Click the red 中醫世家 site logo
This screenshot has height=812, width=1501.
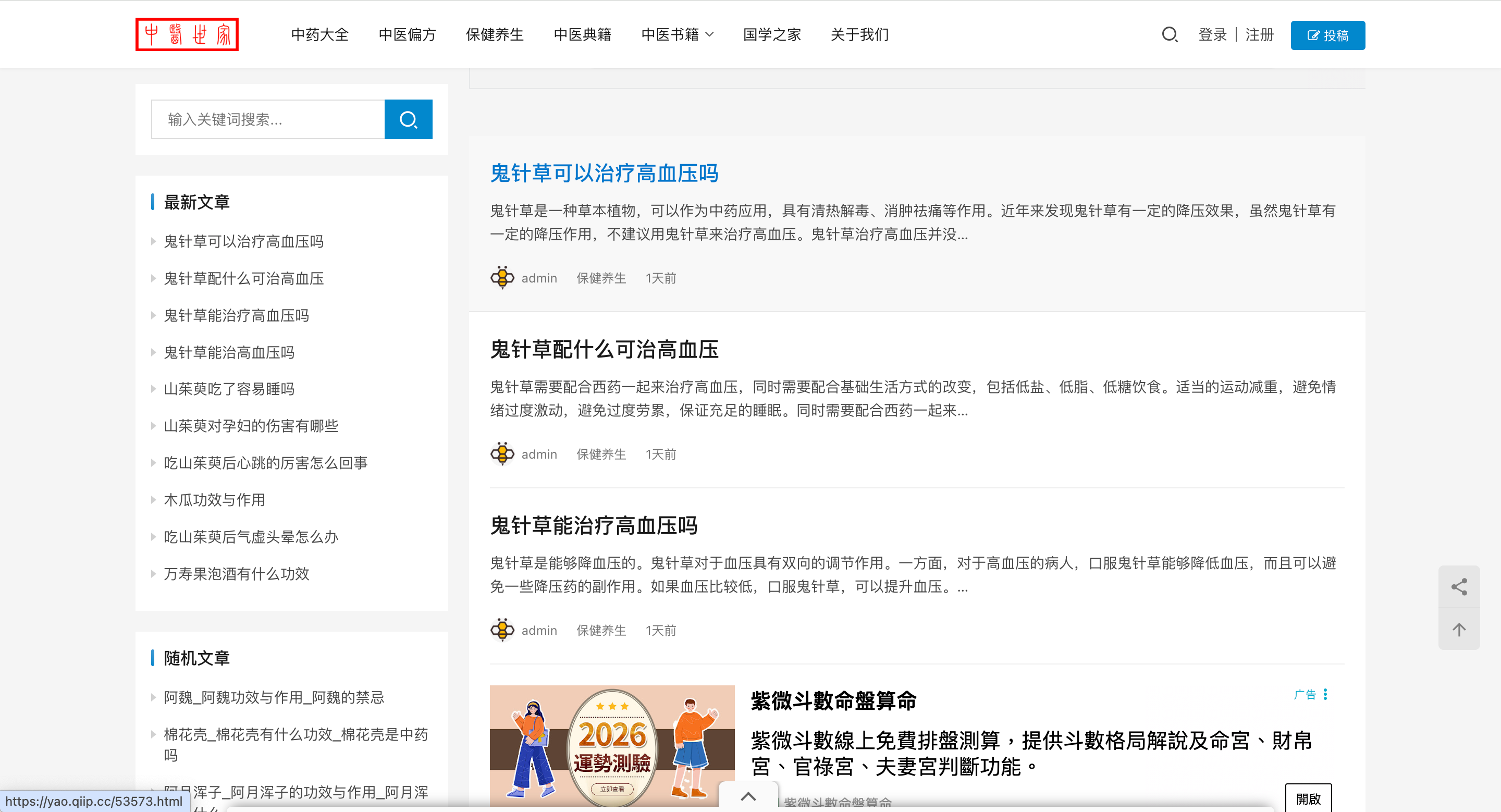[x=187, y=34]
